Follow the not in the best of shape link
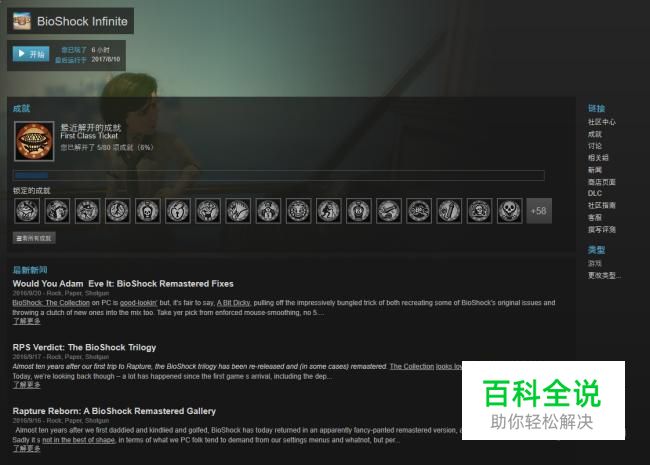The image size is (650, 465). coord(78,440)
